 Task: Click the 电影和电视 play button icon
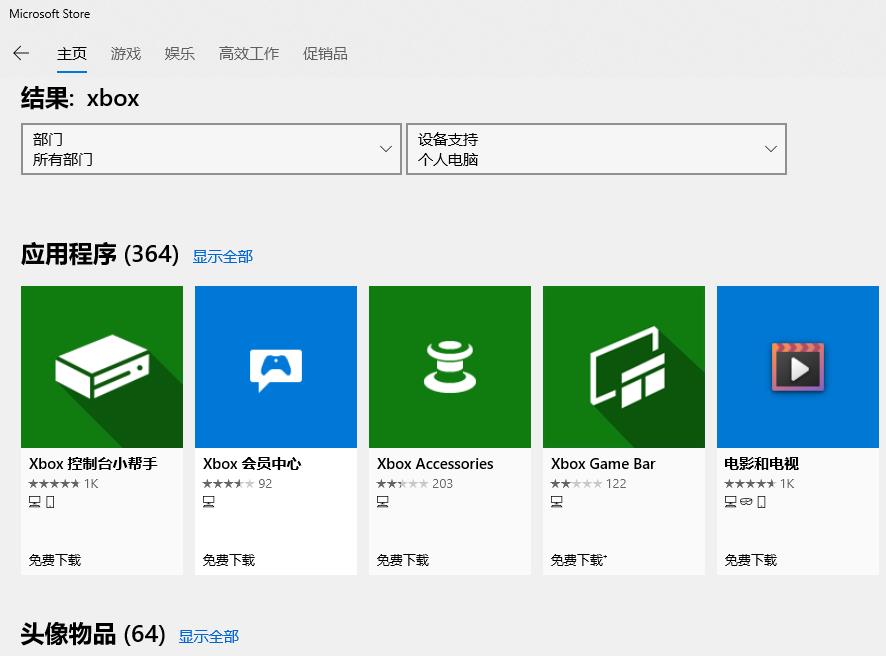797,366
